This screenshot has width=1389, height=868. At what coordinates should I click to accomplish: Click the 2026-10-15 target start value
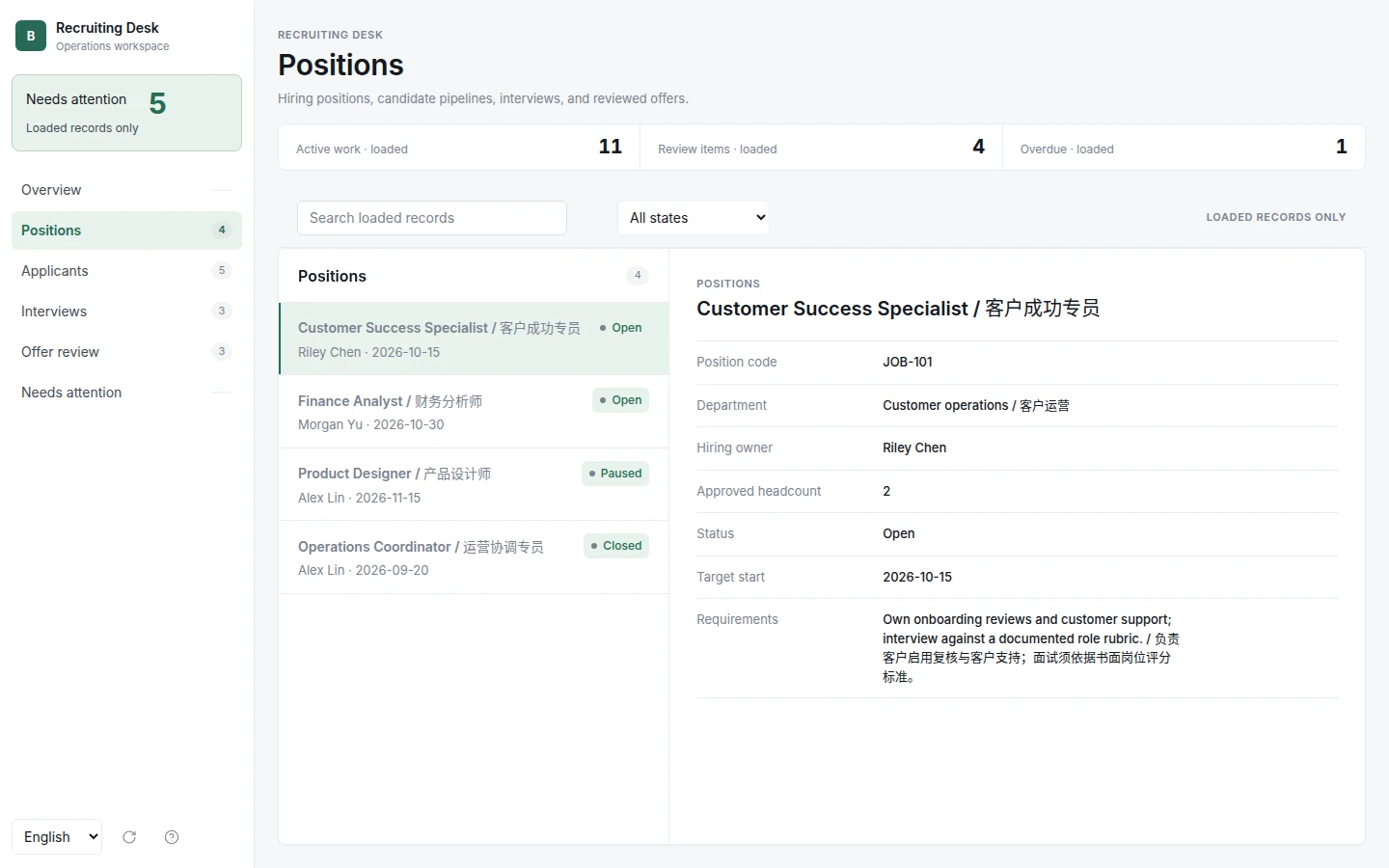917,577
